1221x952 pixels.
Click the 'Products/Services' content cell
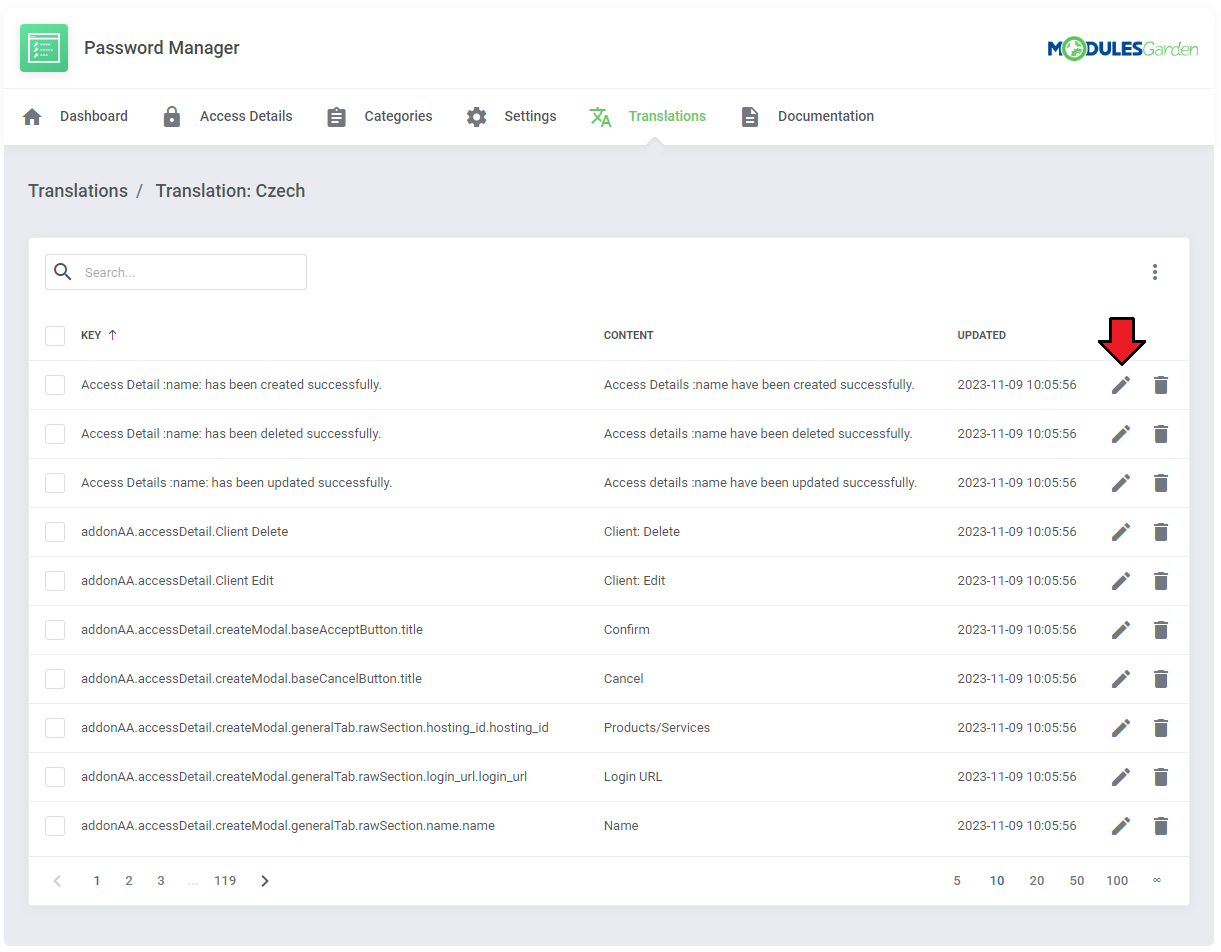tap(657, 728)
